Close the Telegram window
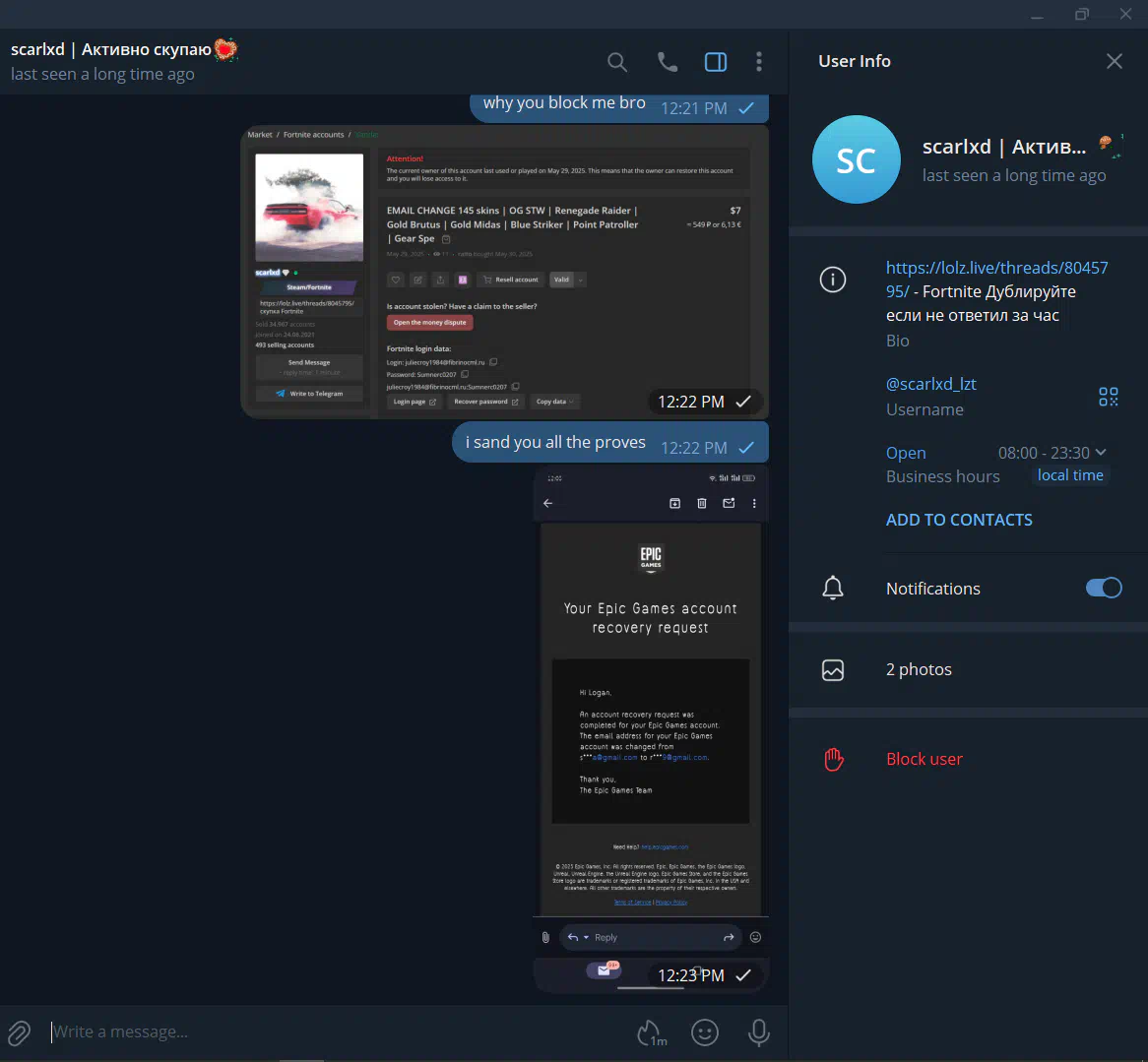The height and width of the screenshot is (1062, 1148). pyautogui.click(x=1125, y=15)
